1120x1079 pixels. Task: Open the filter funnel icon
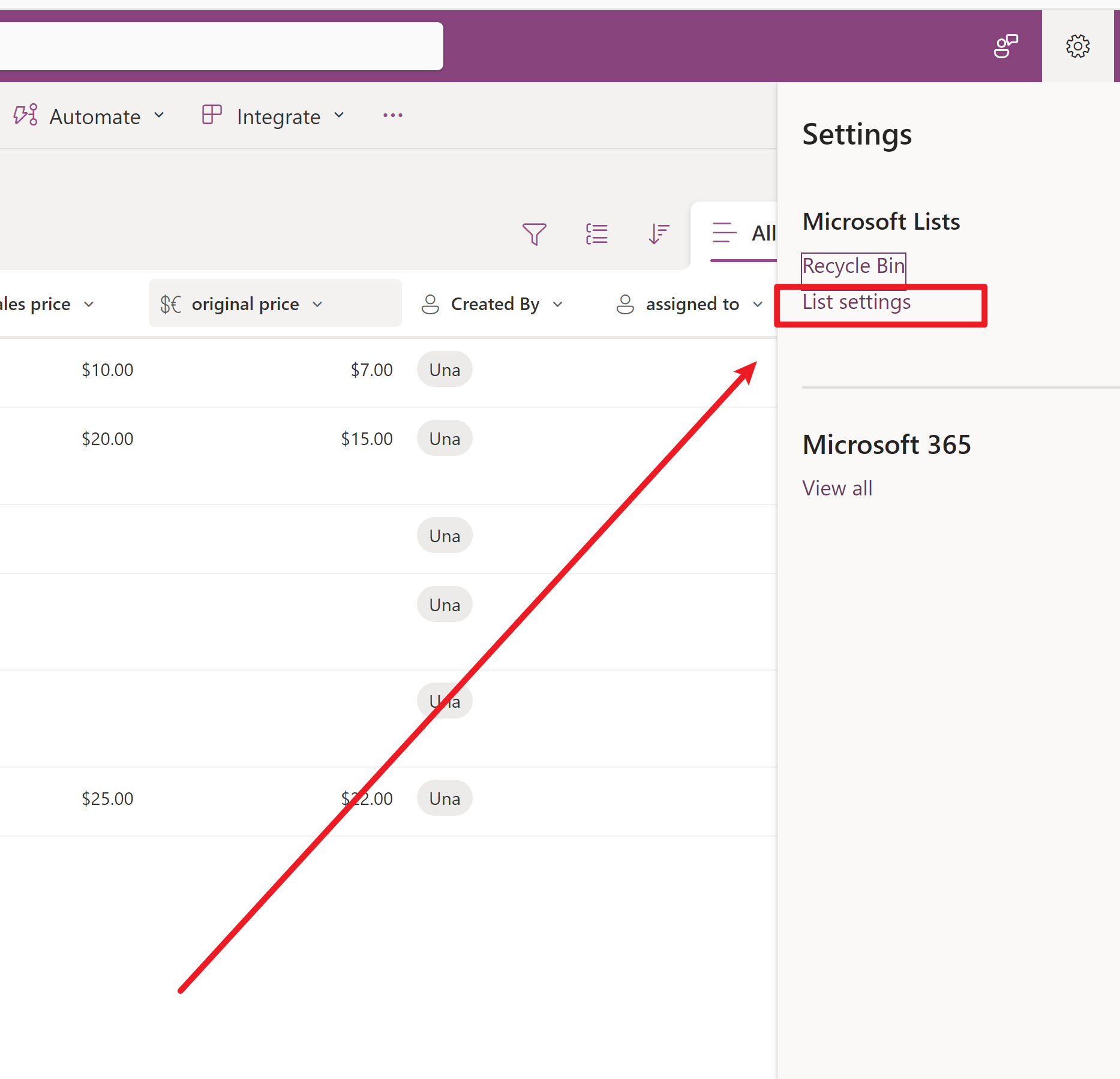tap(534, 234)
